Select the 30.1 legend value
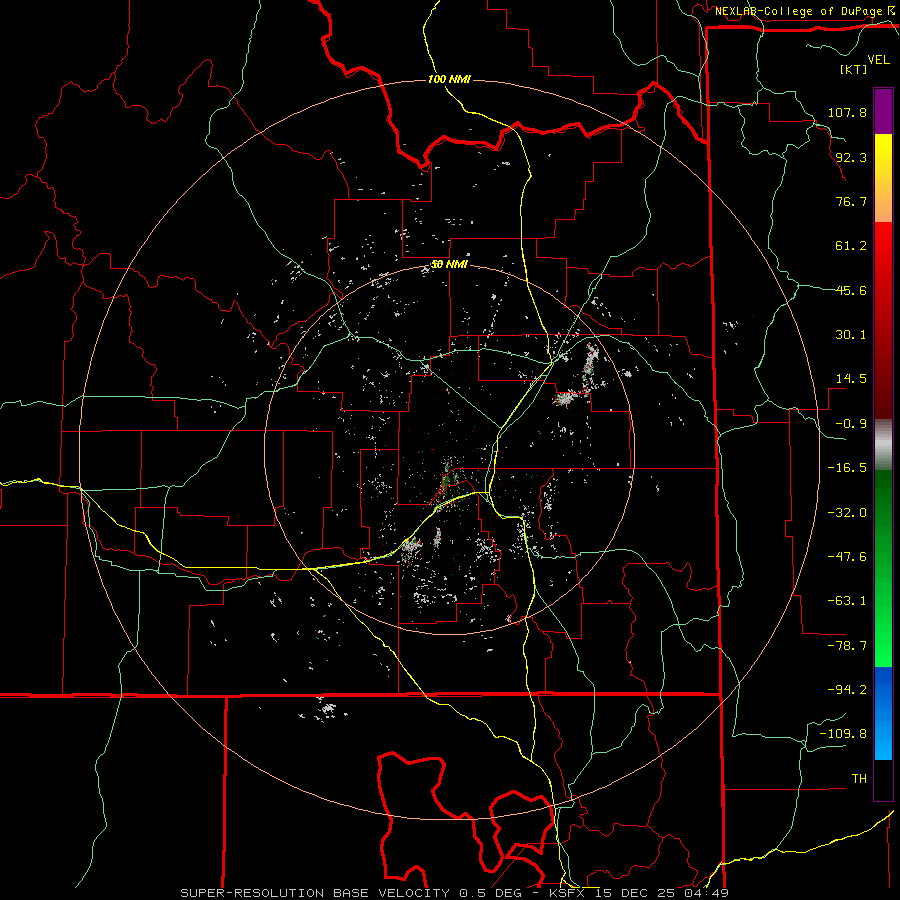The width and height of the screenshot is (900, 900). click(x=851, y=335)
